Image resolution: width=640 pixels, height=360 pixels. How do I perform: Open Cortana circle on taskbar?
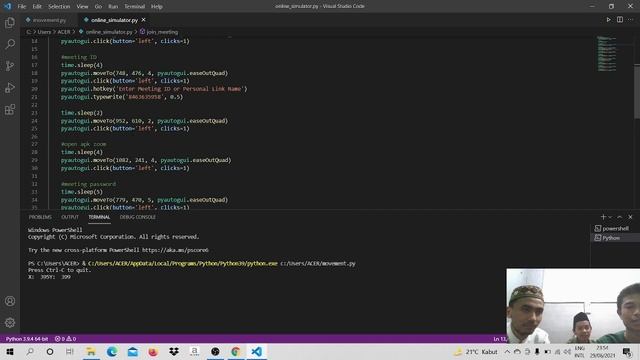(50, 351)
